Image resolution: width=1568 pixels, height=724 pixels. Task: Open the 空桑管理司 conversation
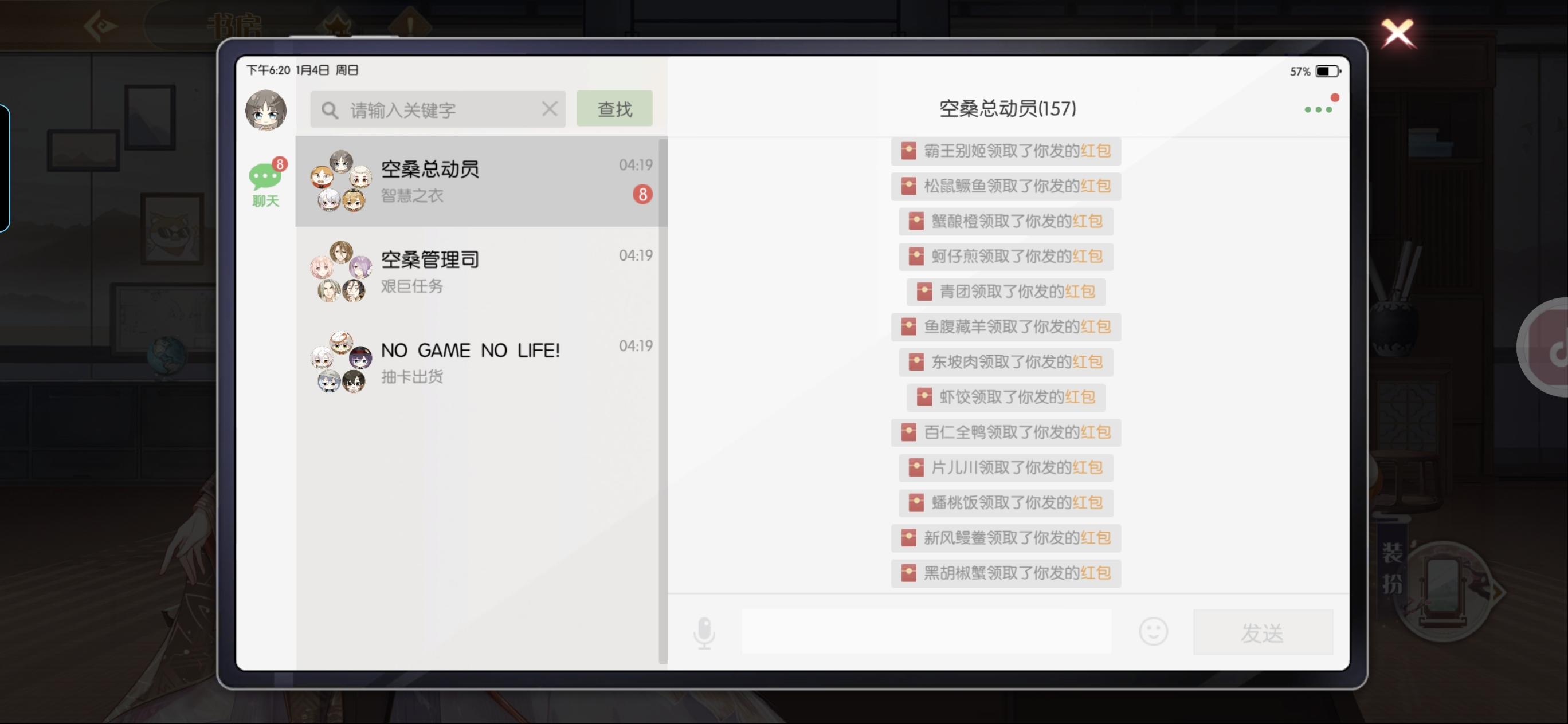point(481,272)
